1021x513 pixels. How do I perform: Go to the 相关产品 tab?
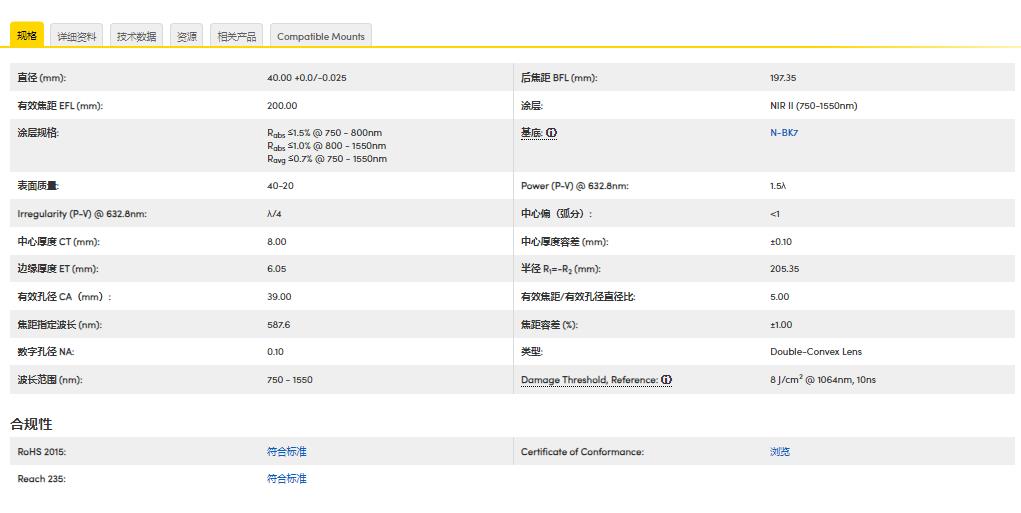[x=236, y=36]
